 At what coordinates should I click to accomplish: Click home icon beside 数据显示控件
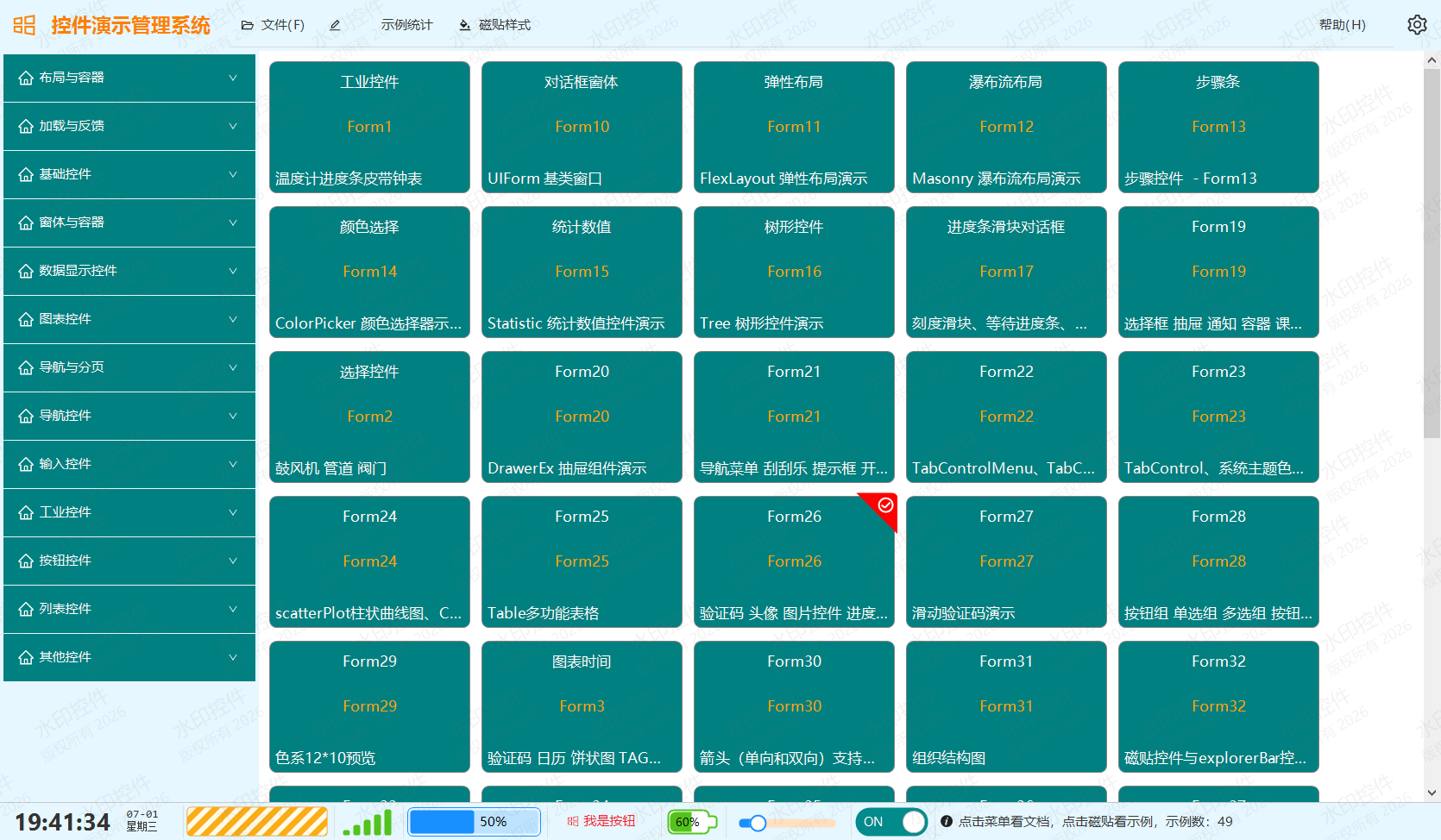[x=26, y=271]
